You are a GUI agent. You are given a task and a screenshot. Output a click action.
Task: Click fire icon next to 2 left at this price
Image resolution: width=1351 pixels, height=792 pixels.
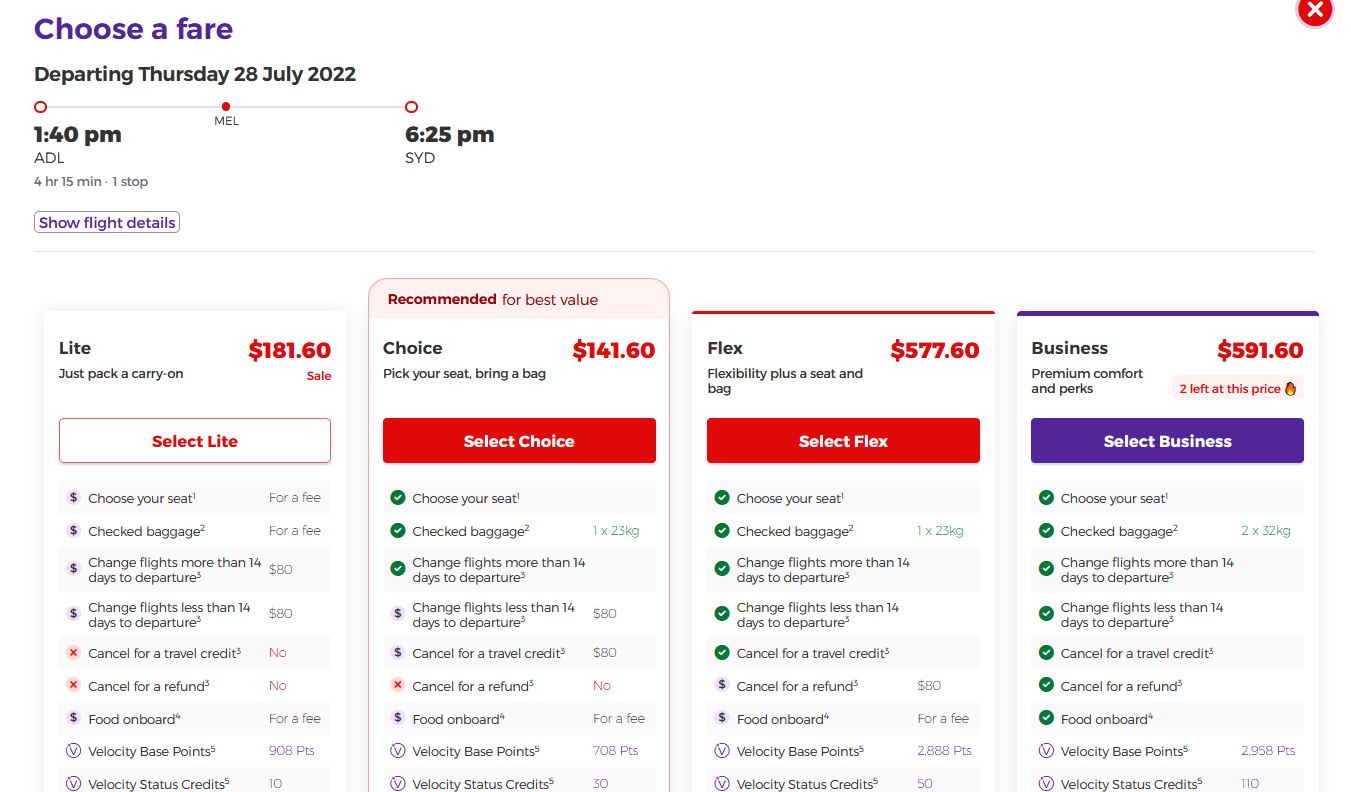point(1290,389)
